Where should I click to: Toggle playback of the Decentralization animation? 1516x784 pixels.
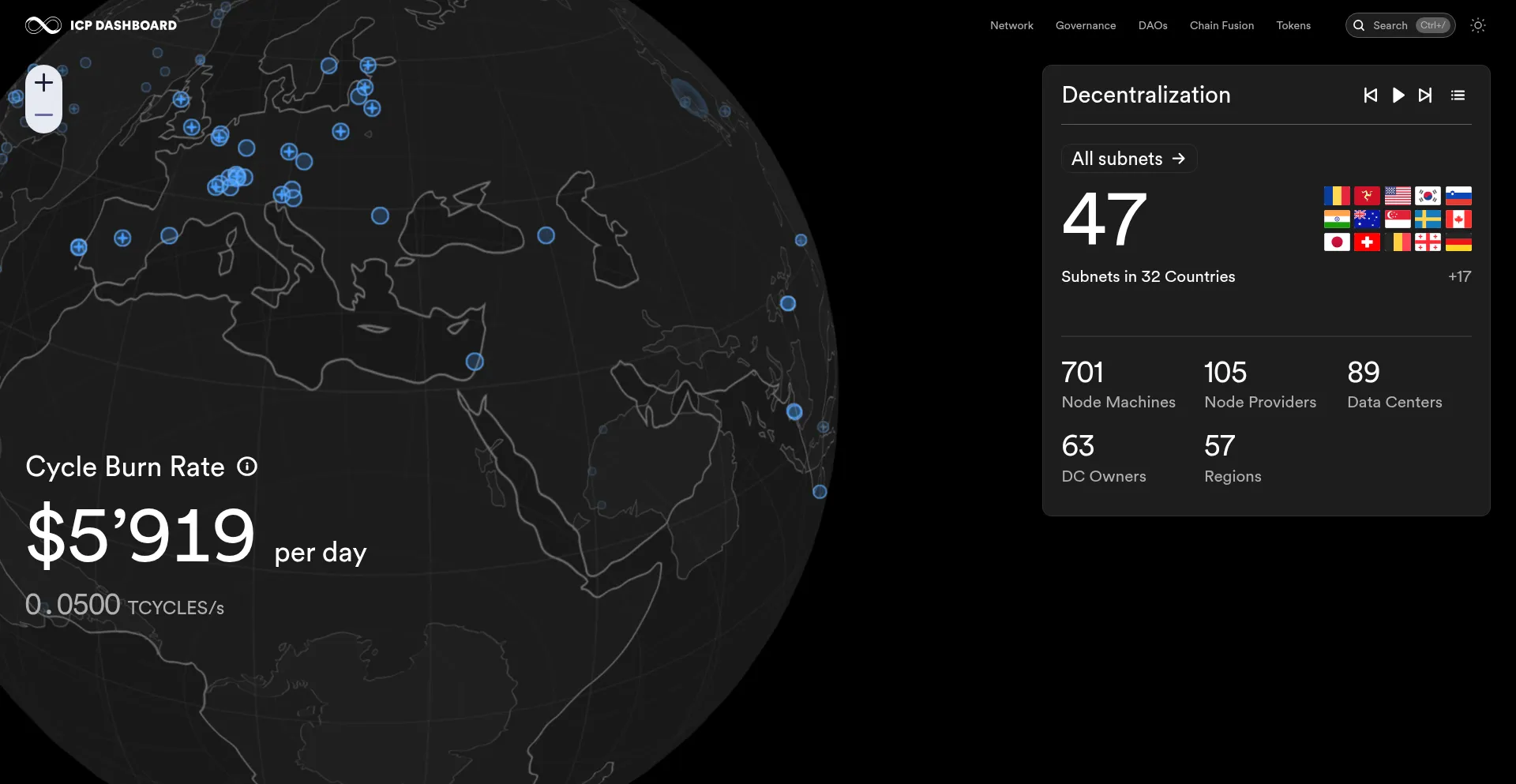pyautogui.click(x=1398, y=95)
